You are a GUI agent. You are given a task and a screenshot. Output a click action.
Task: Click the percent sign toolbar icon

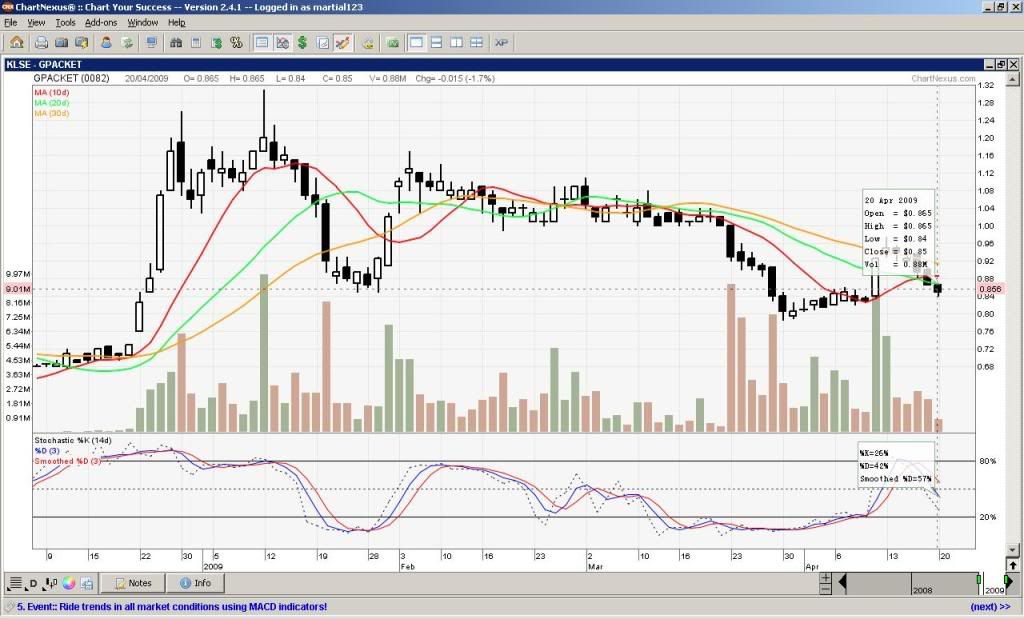coord(236,42)
